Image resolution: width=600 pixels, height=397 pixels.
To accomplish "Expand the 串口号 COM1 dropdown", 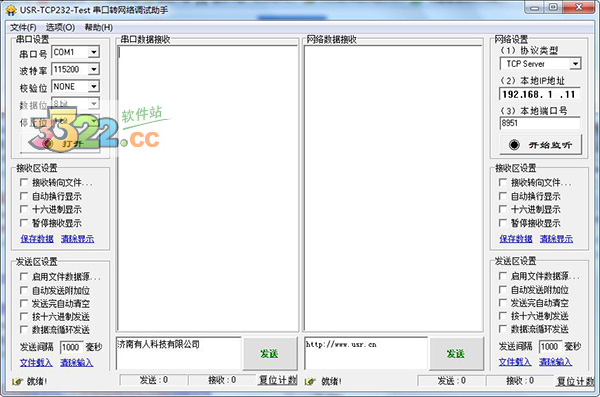I will (x=94, y=52).
